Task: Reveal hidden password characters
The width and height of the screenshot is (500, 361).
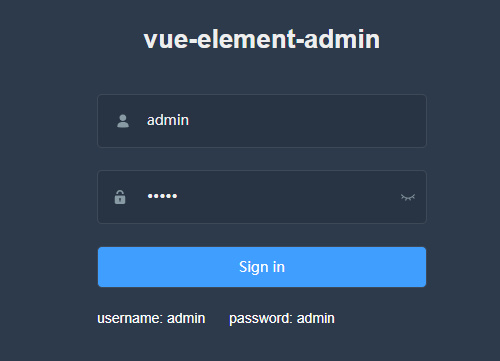Action: point(408,197)
